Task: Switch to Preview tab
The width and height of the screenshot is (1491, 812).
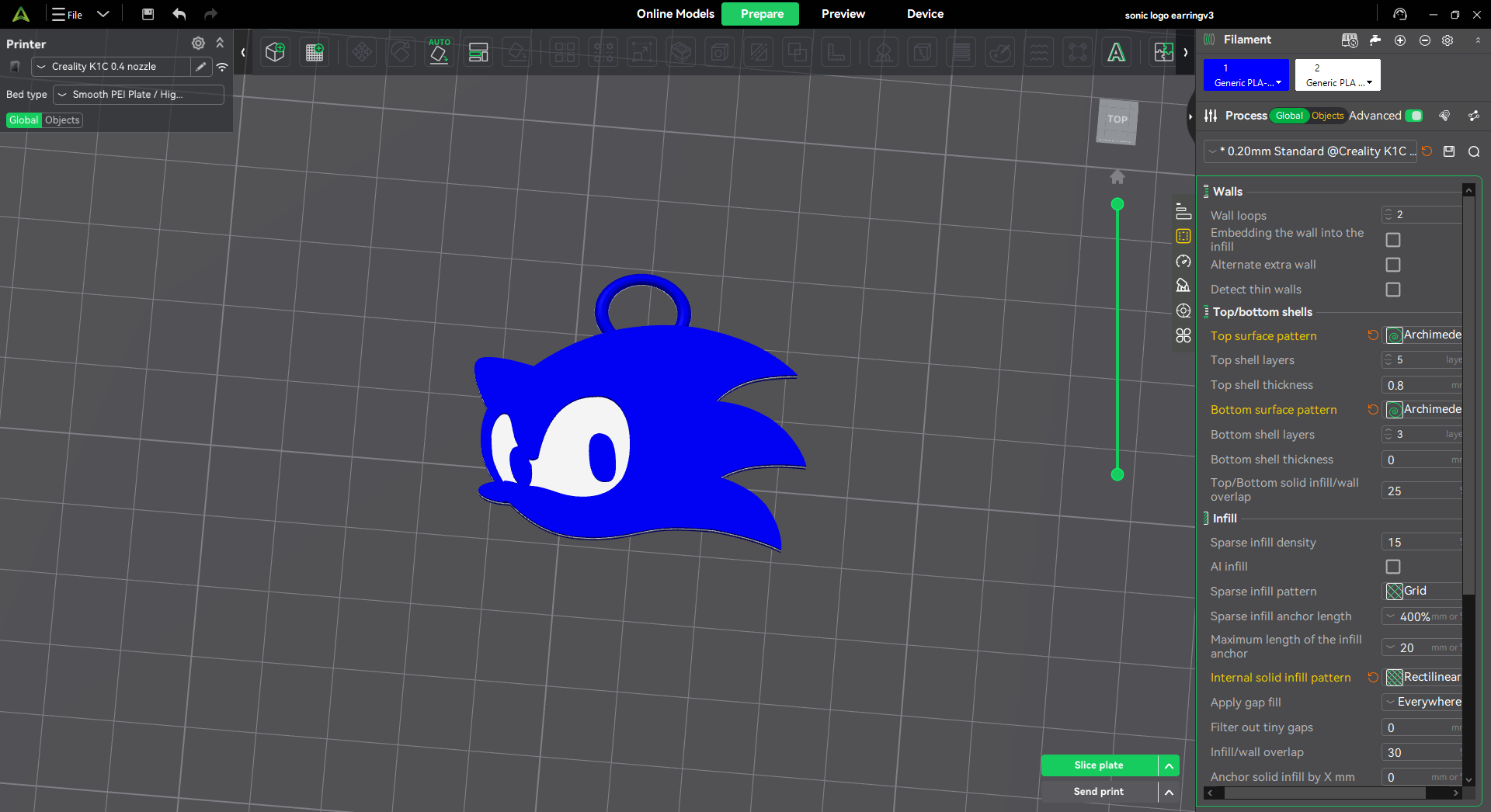Action: click(x=843, y=14)
